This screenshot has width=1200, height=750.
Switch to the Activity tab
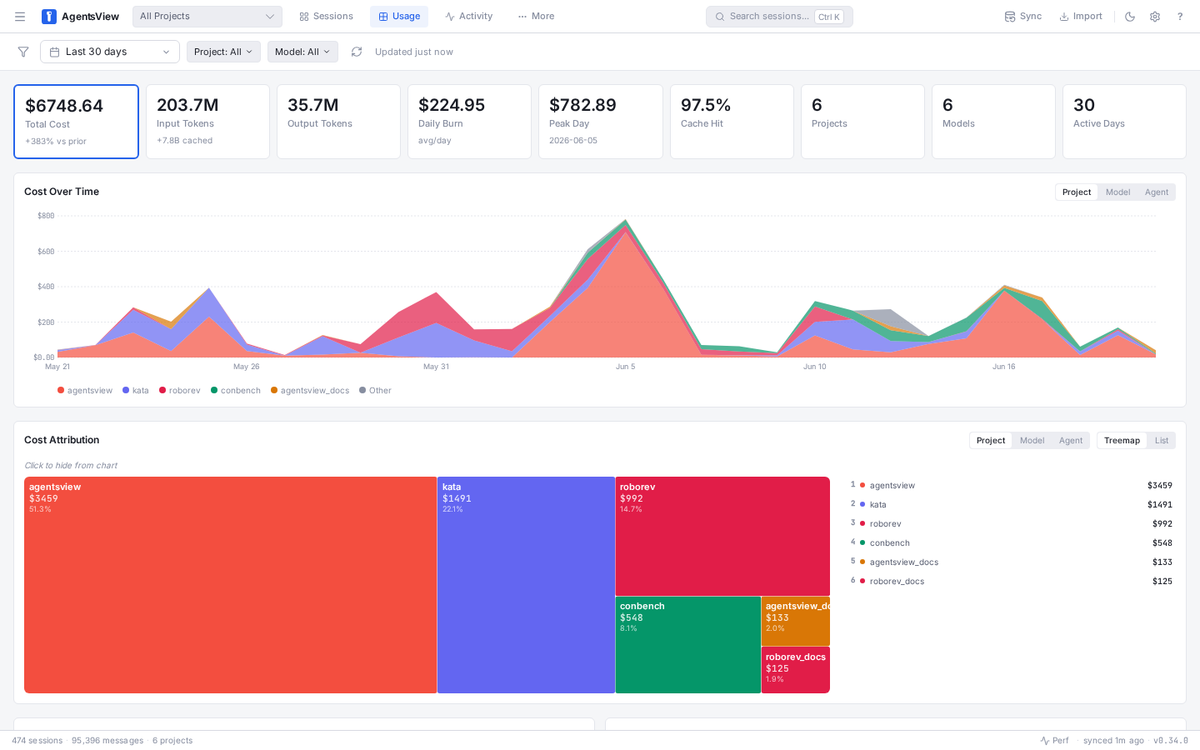click(469, 16)
